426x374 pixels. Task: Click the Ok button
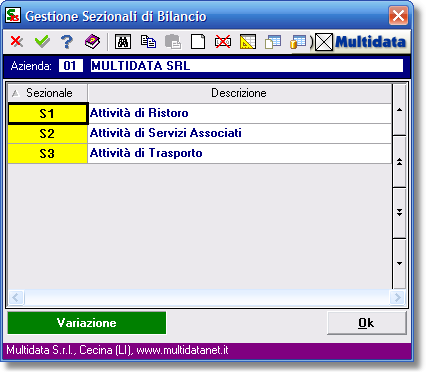pyautogui.click(x=367, y=323)
